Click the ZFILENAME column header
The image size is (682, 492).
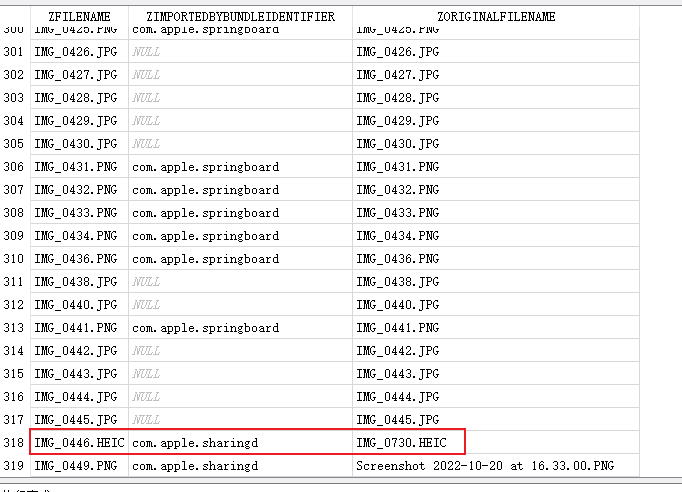79,17
